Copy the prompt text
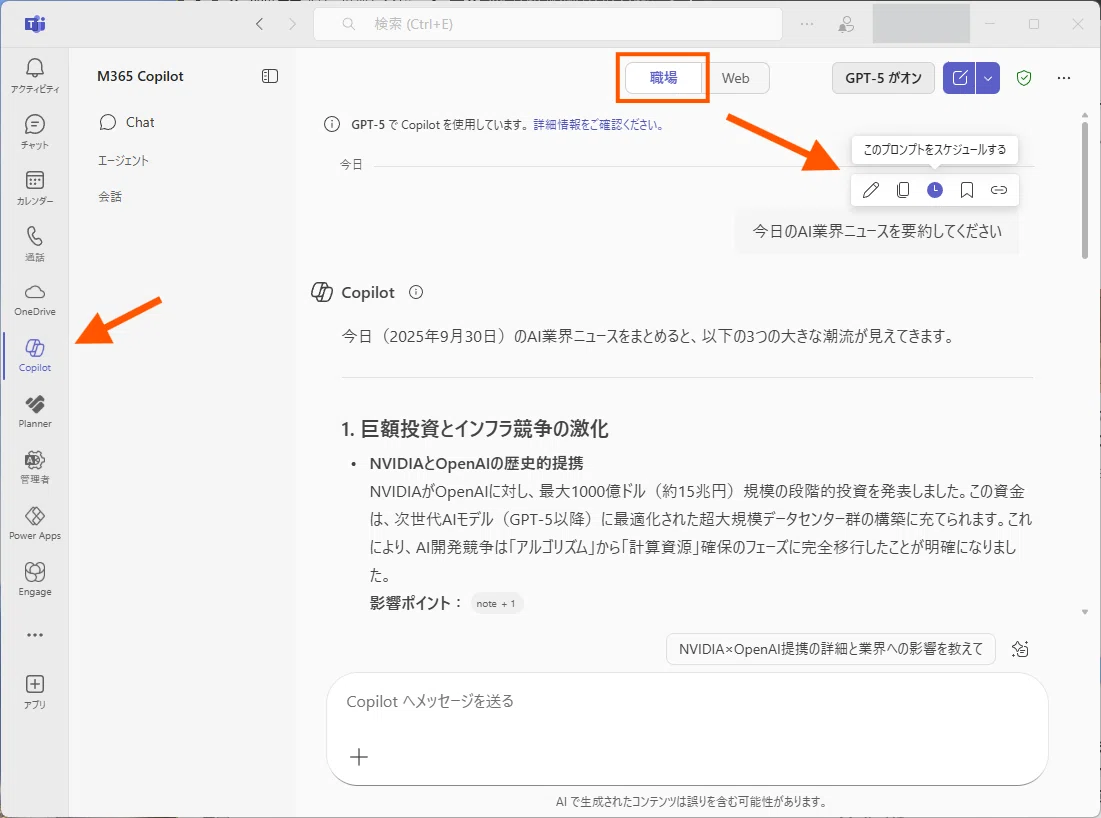The width and height of the screenshot is (1101, 818). click(x=903, y=190)
